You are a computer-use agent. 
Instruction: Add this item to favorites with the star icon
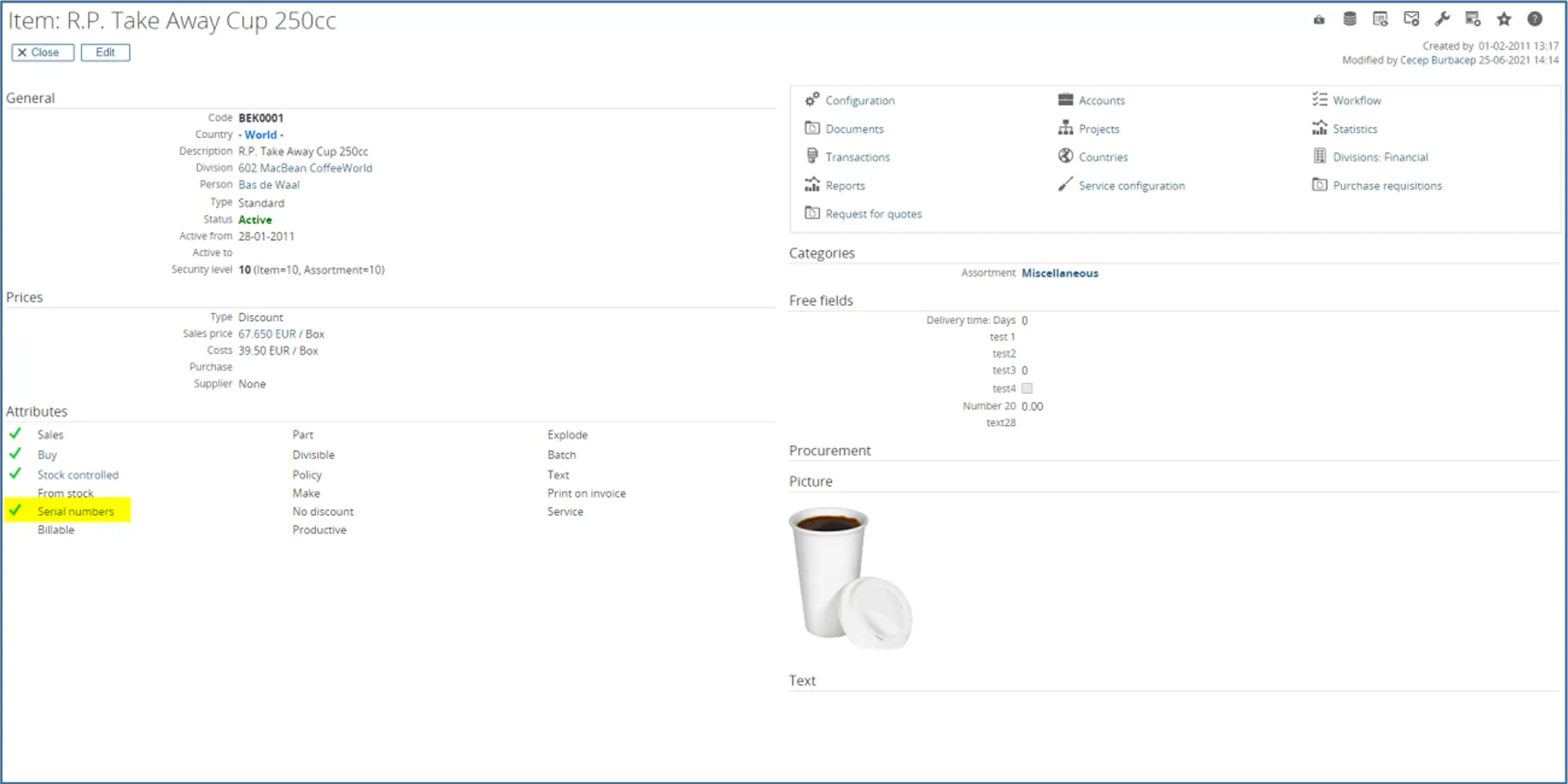pyautogui.click(x=1504, y=19)
